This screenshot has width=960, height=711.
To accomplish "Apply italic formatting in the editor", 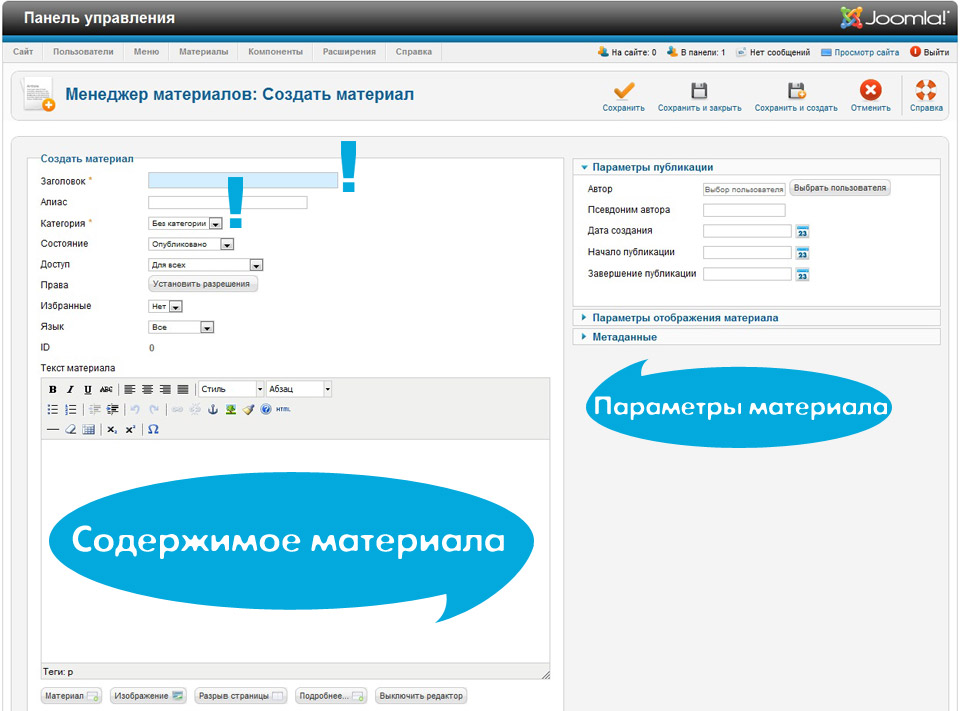I will point(71,389).
